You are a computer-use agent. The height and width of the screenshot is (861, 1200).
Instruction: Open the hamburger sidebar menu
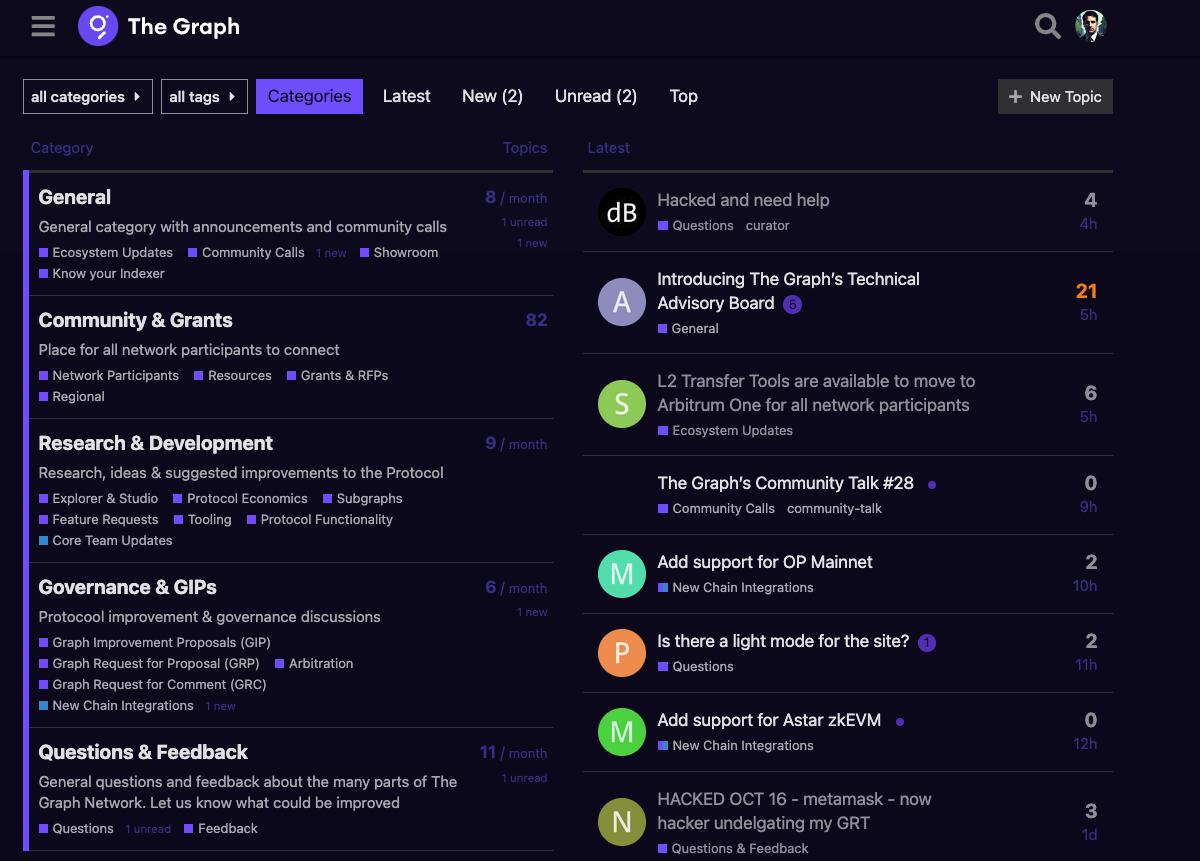(43, 26)
